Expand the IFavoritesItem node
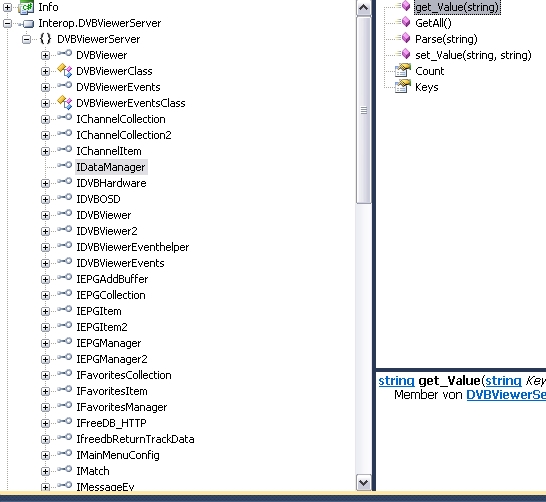Viewport: 546px width, 502px height. click(45, 392)
